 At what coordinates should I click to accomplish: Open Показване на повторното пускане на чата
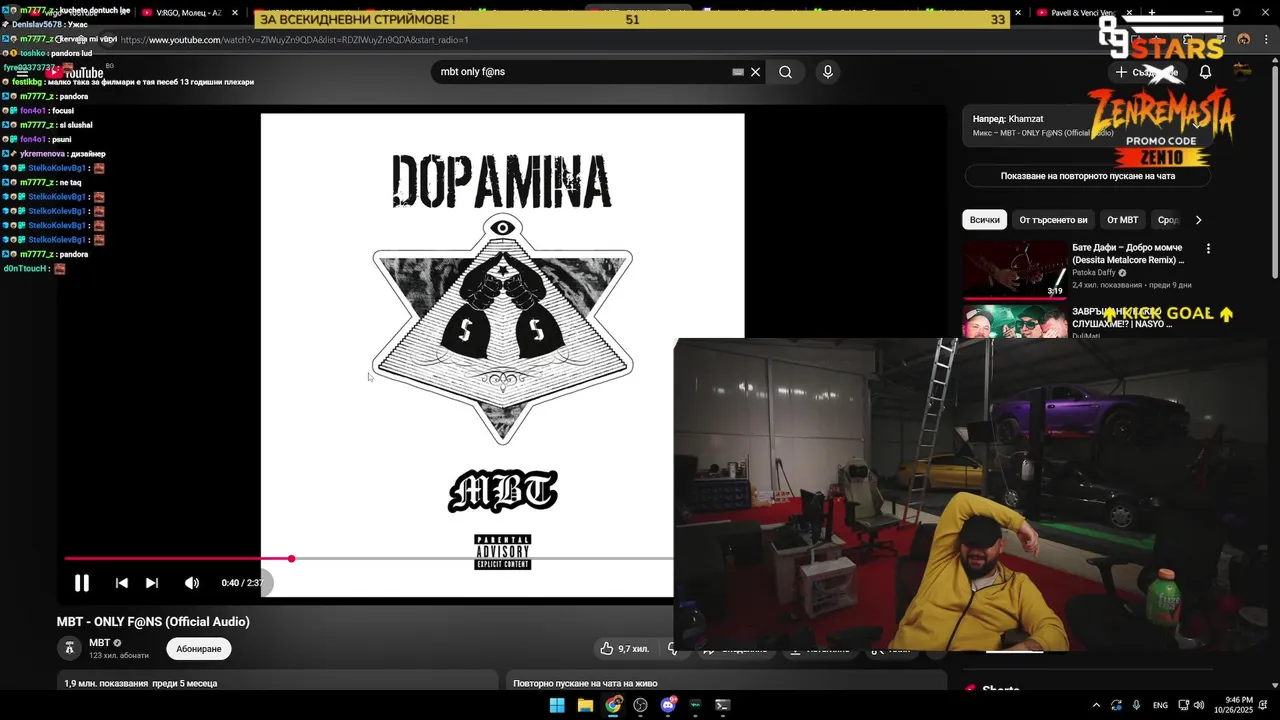[x=1088, y=176]
